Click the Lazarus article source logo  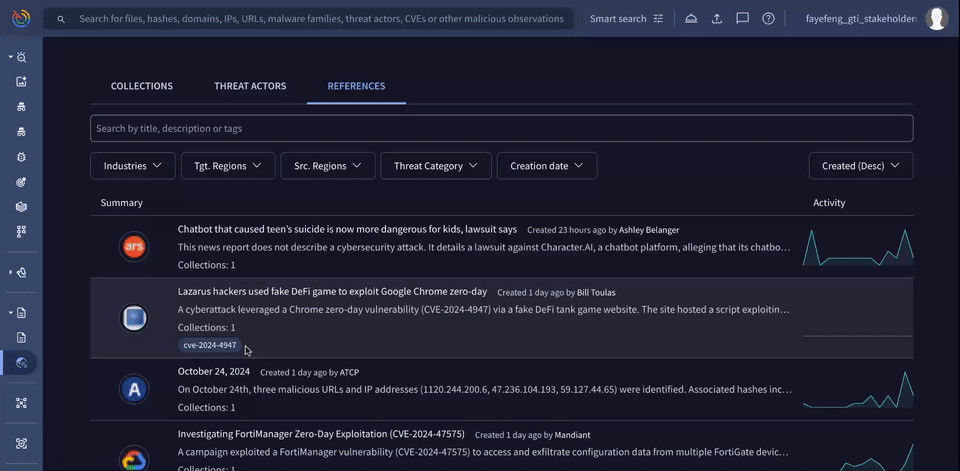coord(133,318)
